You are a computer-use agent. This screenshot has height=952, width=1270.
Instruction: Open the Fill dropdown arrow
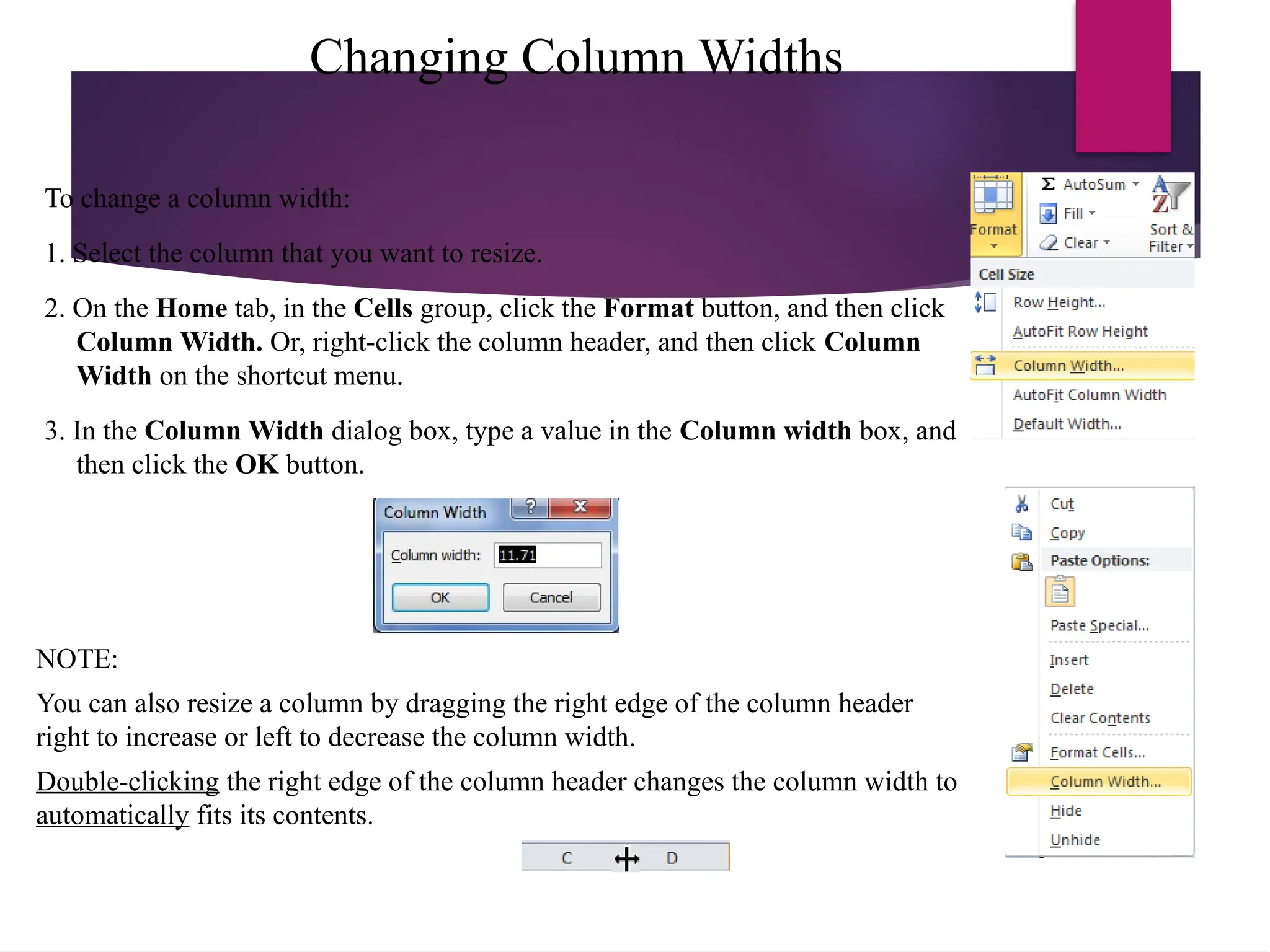[1092, 213]
